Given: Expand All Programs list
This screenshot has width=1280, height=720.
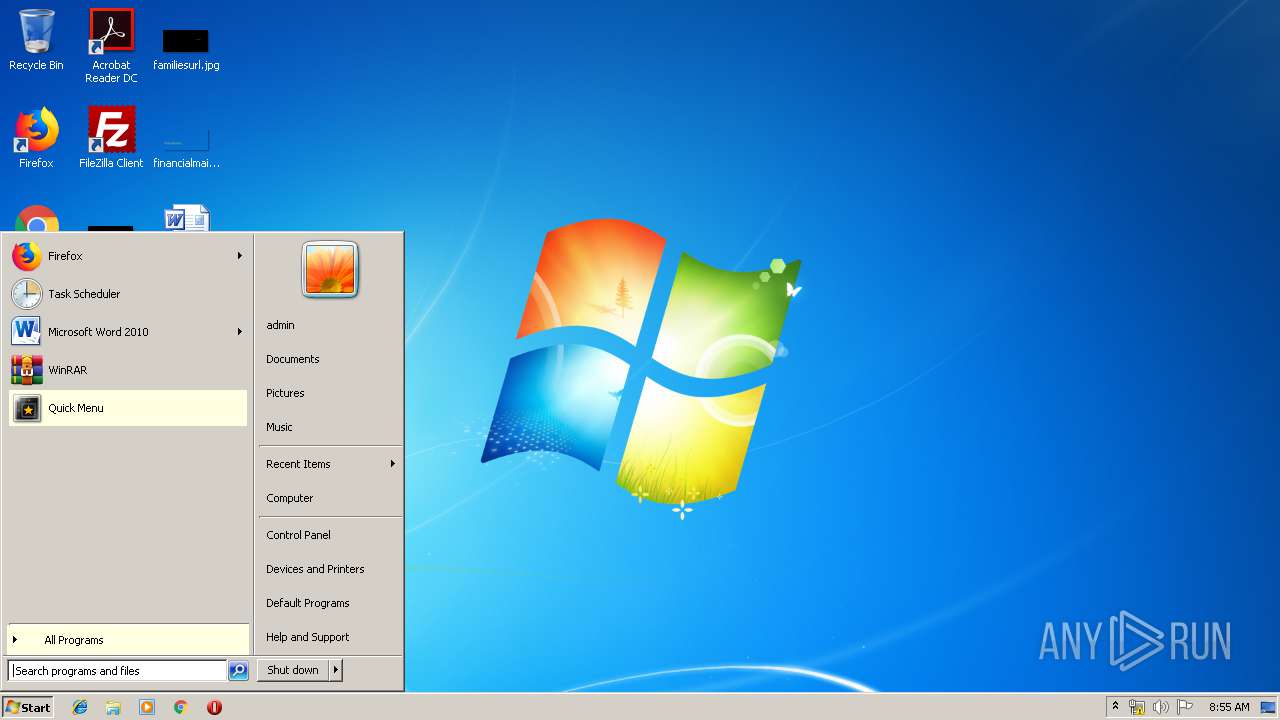Looking at the screenshot, I should pos(128,640).
